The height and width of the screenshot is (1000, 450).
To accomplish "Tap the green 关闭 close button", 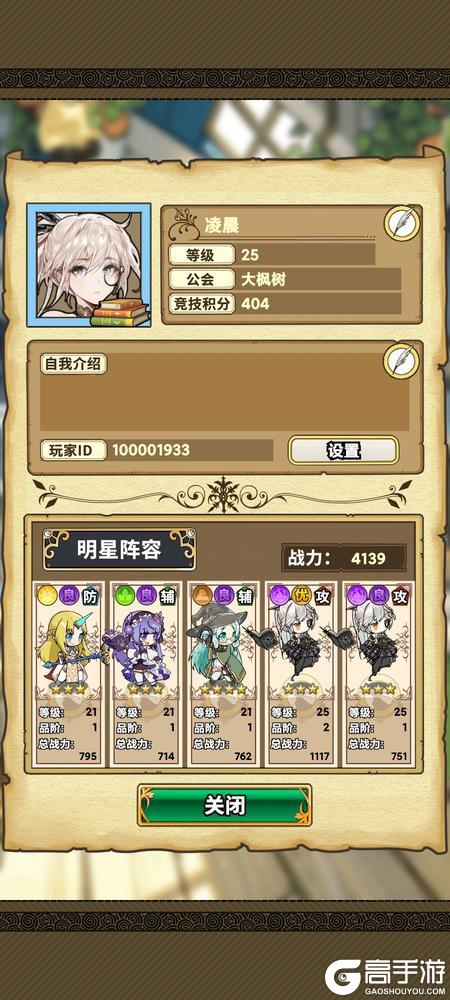I will click(224, 805).
